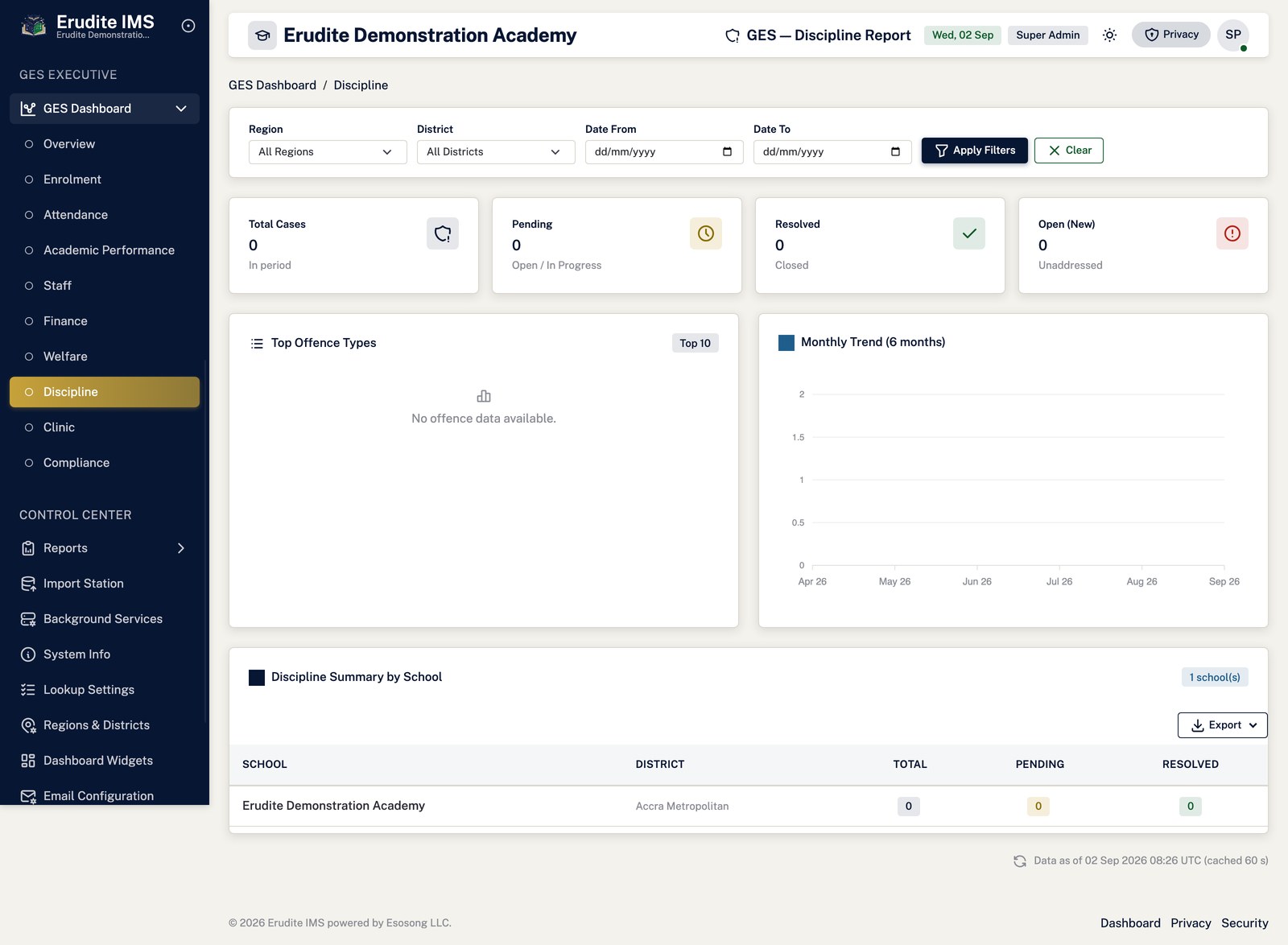
Task: Click the footer Dashboard link
Action: [x=1130, y=923]
